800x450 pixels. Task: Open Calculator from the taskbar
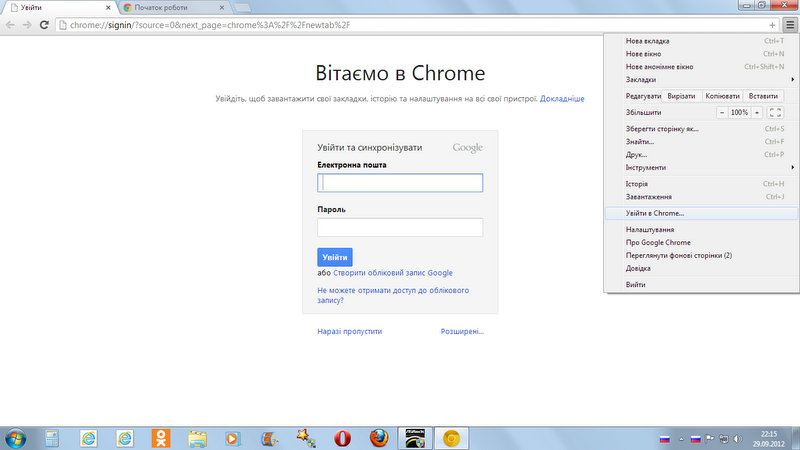pos(52,438)
